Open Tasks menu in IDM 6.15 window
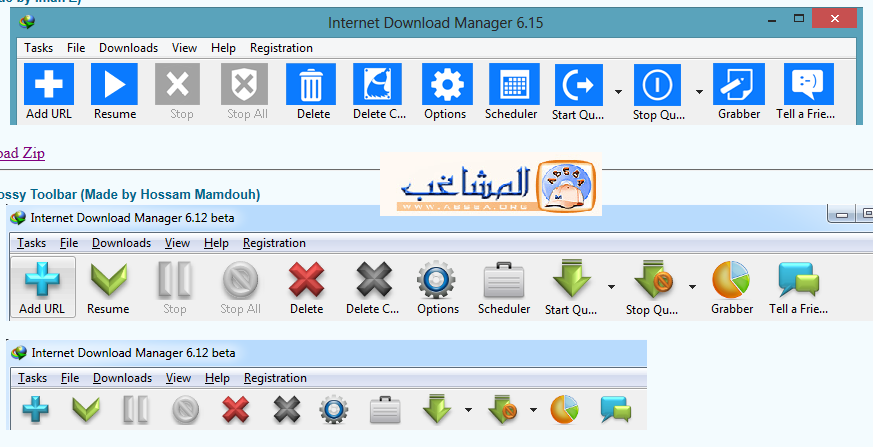 coord(38,48)
